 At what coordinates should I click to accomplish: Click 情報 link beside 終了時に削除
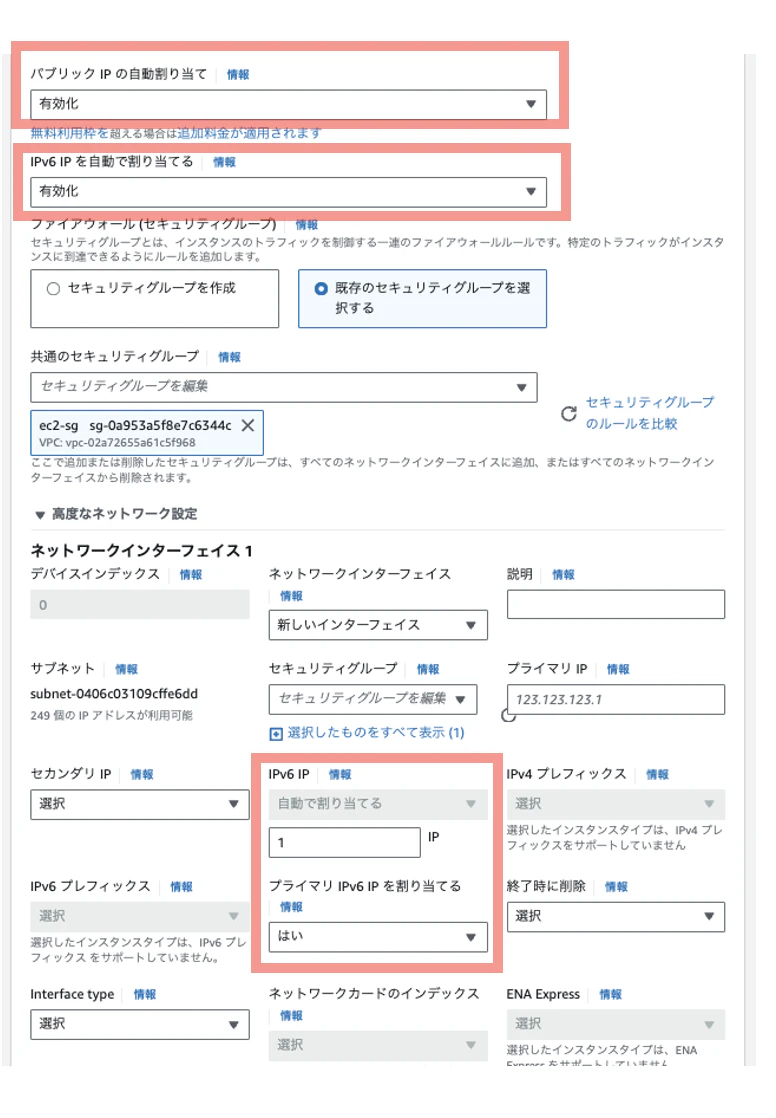617,888
